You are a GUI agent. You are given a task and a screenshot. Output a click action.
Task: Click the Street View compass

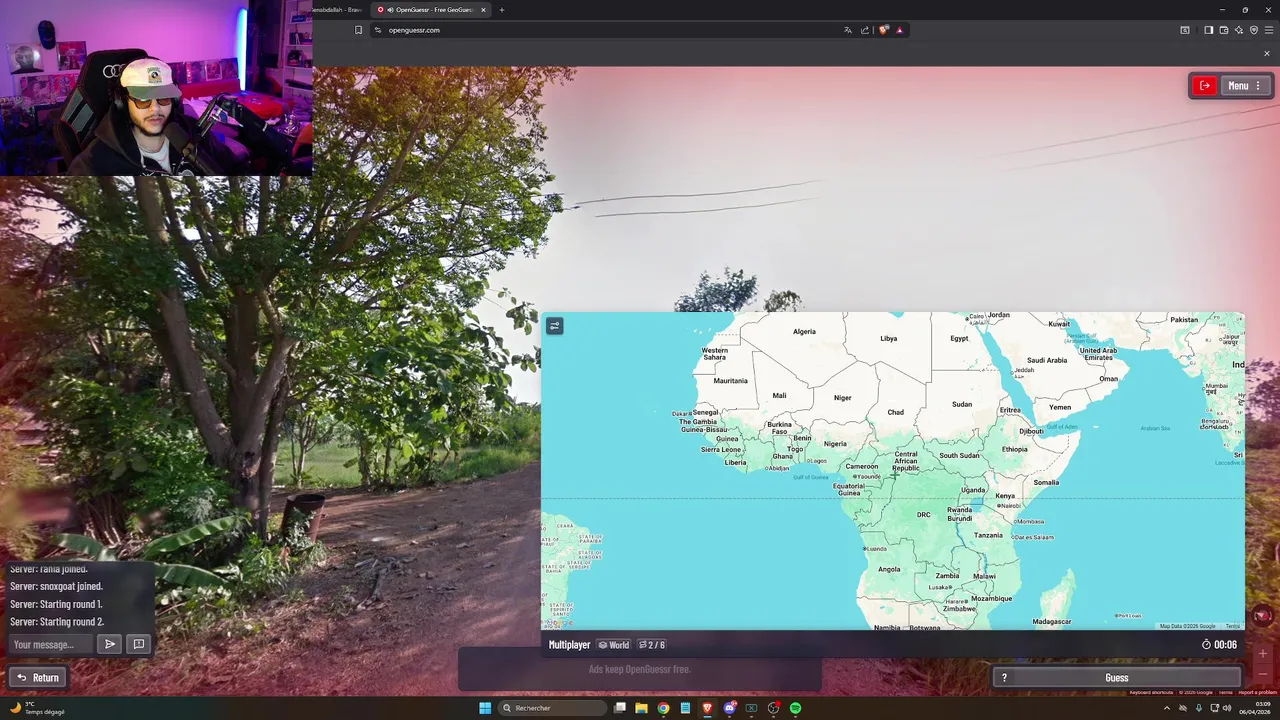click(1263, 616)
